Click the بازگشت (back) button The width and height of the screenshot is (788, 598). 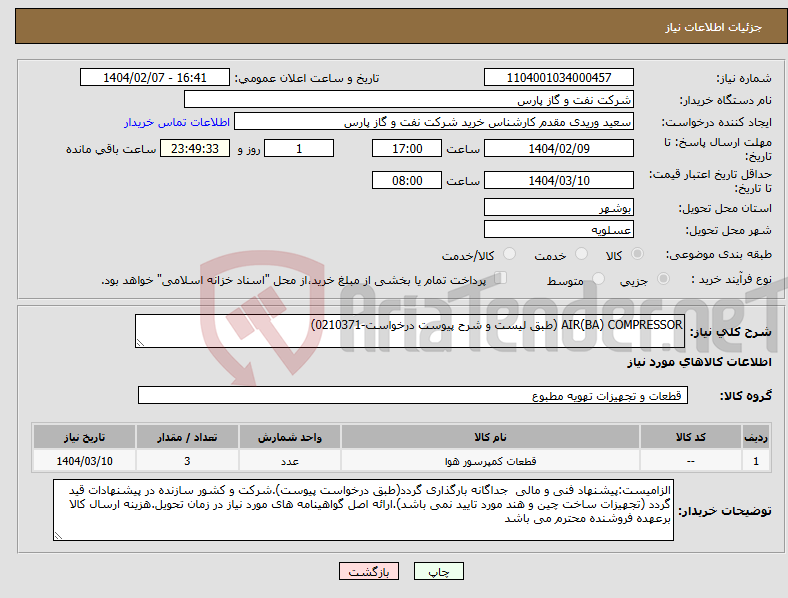tap(369, 571)
